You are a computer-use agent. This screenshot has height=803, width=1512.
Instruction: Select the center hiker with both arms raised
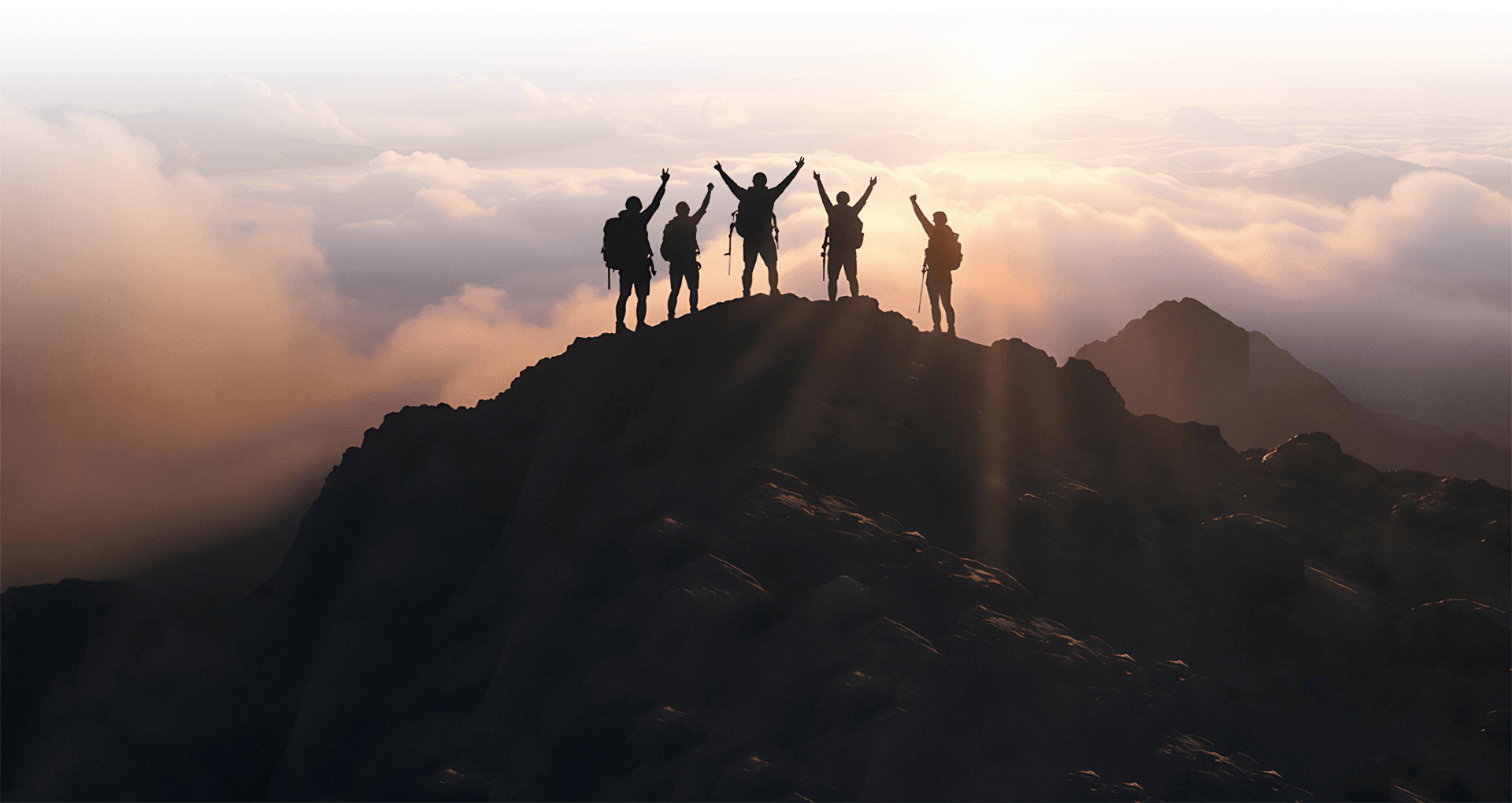(758, 228)
